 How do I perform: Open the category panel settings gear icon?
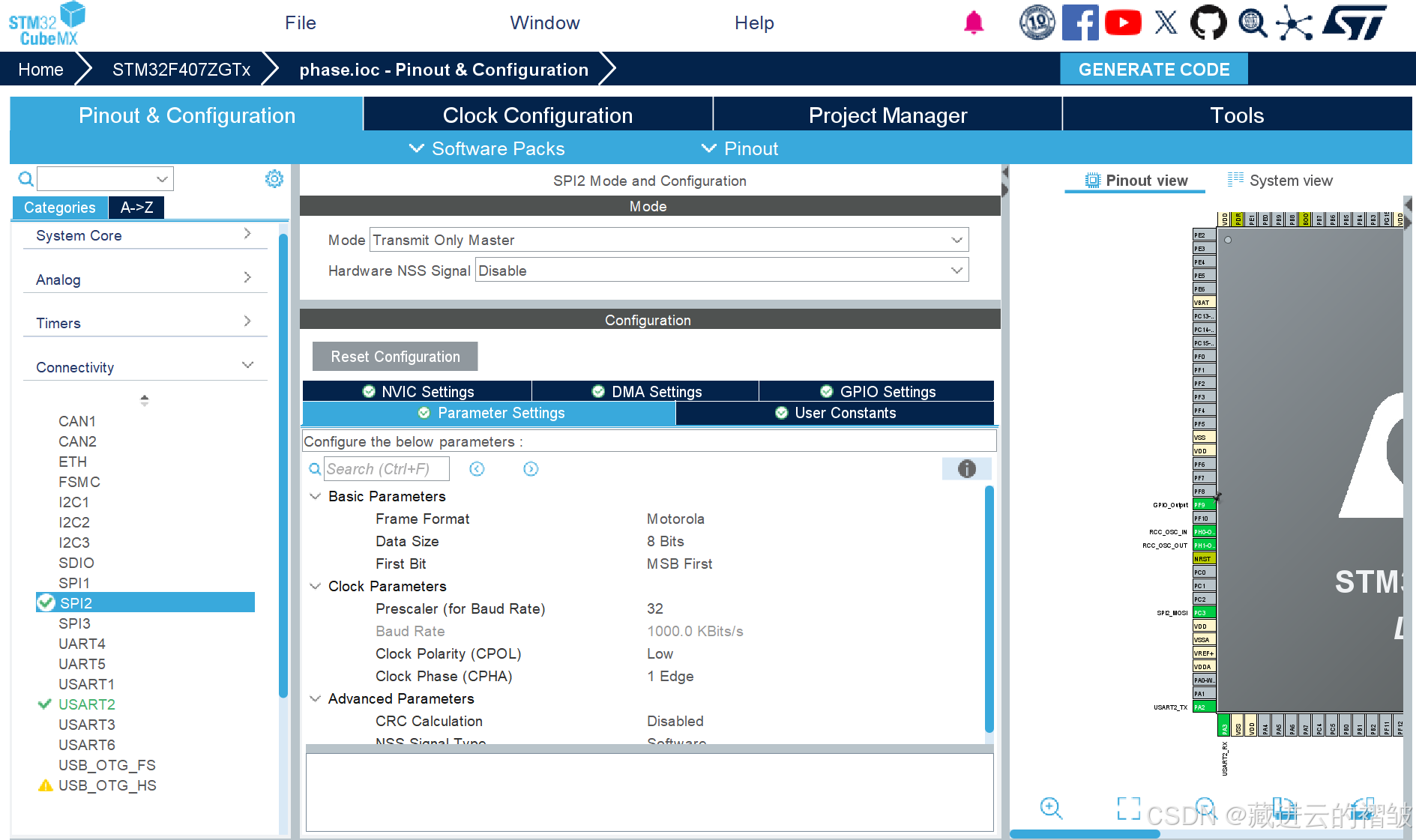[274, 178]
